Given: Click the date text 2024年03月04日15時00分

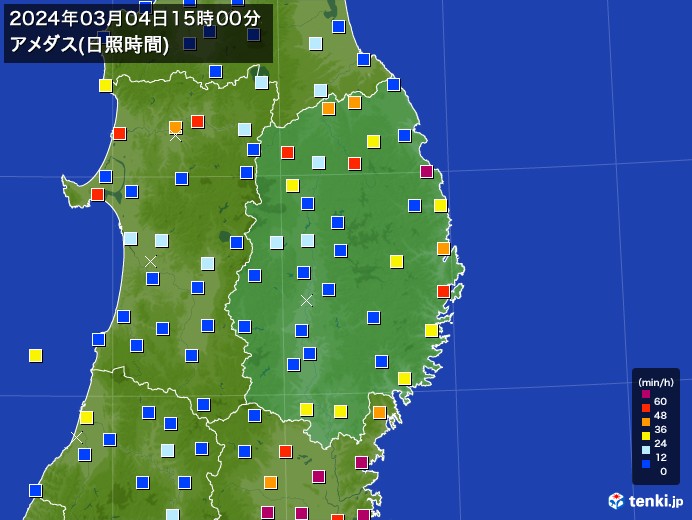Looking at the screenshot, I should pyautogui.click(x=135, y=19).
